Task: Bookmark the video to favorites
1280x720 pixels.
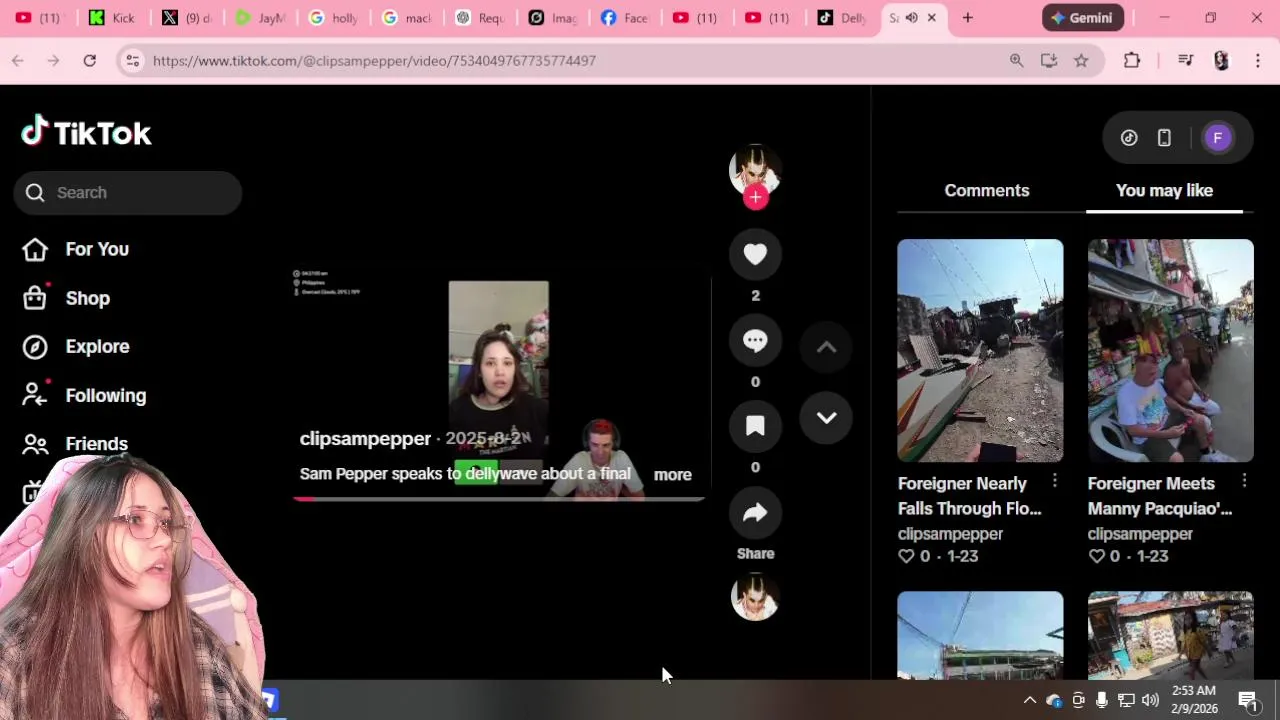Action: click(755, 426)
